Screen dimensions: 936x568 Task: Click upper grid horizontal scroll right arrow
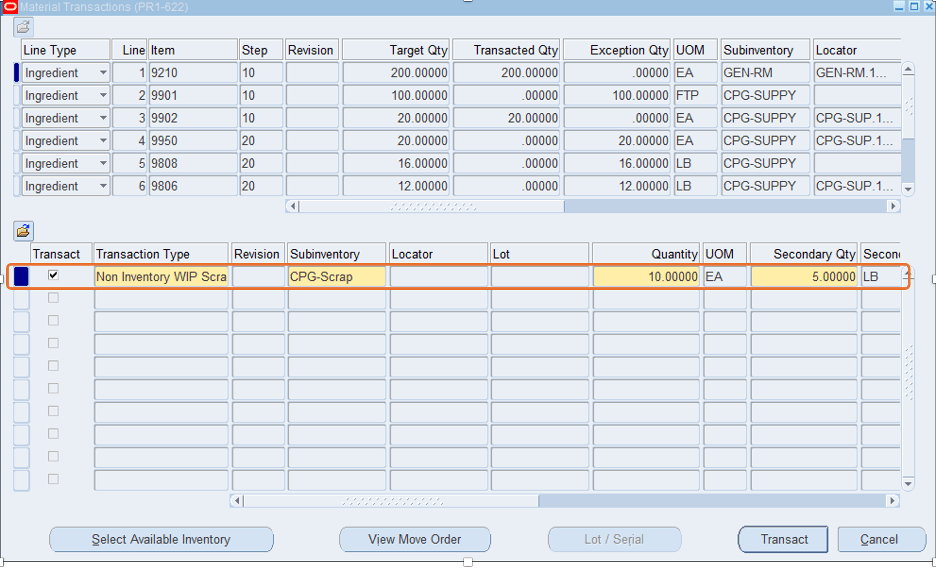point(893,206)
